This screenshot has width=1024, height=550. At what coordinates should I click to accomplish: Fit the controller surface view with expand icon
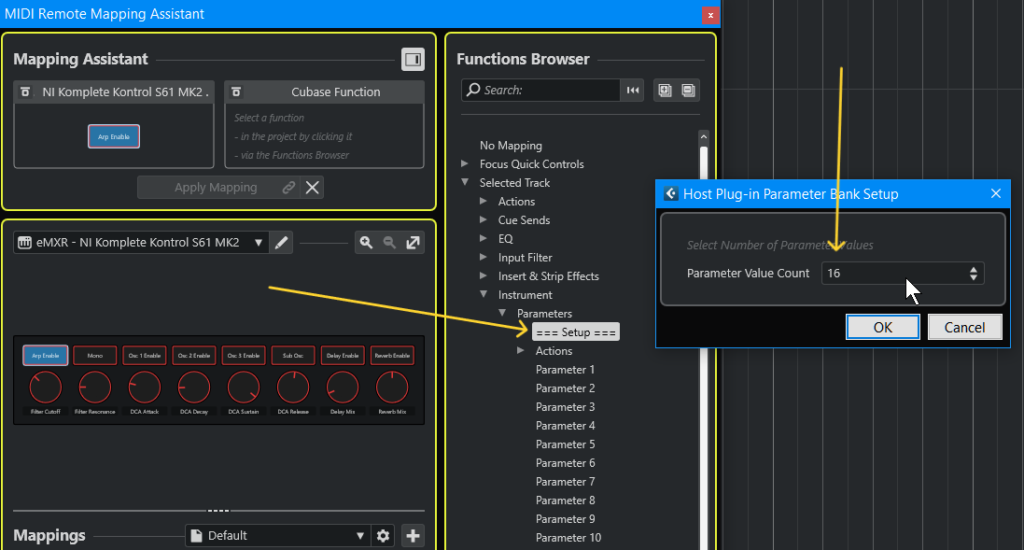coord(413,242)
